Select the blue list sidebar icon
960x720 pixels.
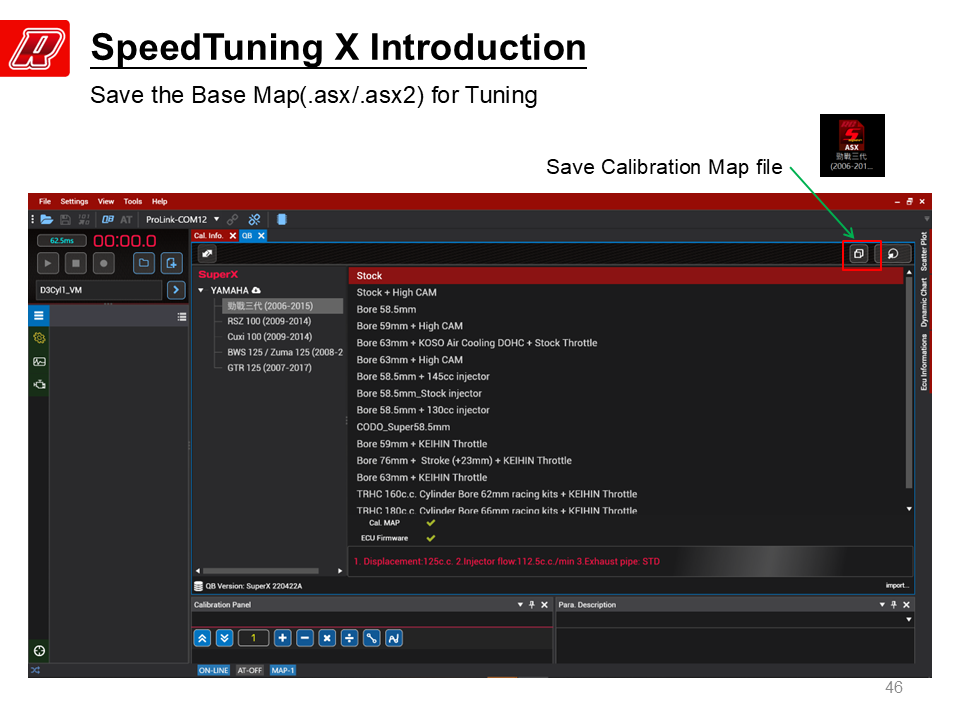[x=39, y=316]
